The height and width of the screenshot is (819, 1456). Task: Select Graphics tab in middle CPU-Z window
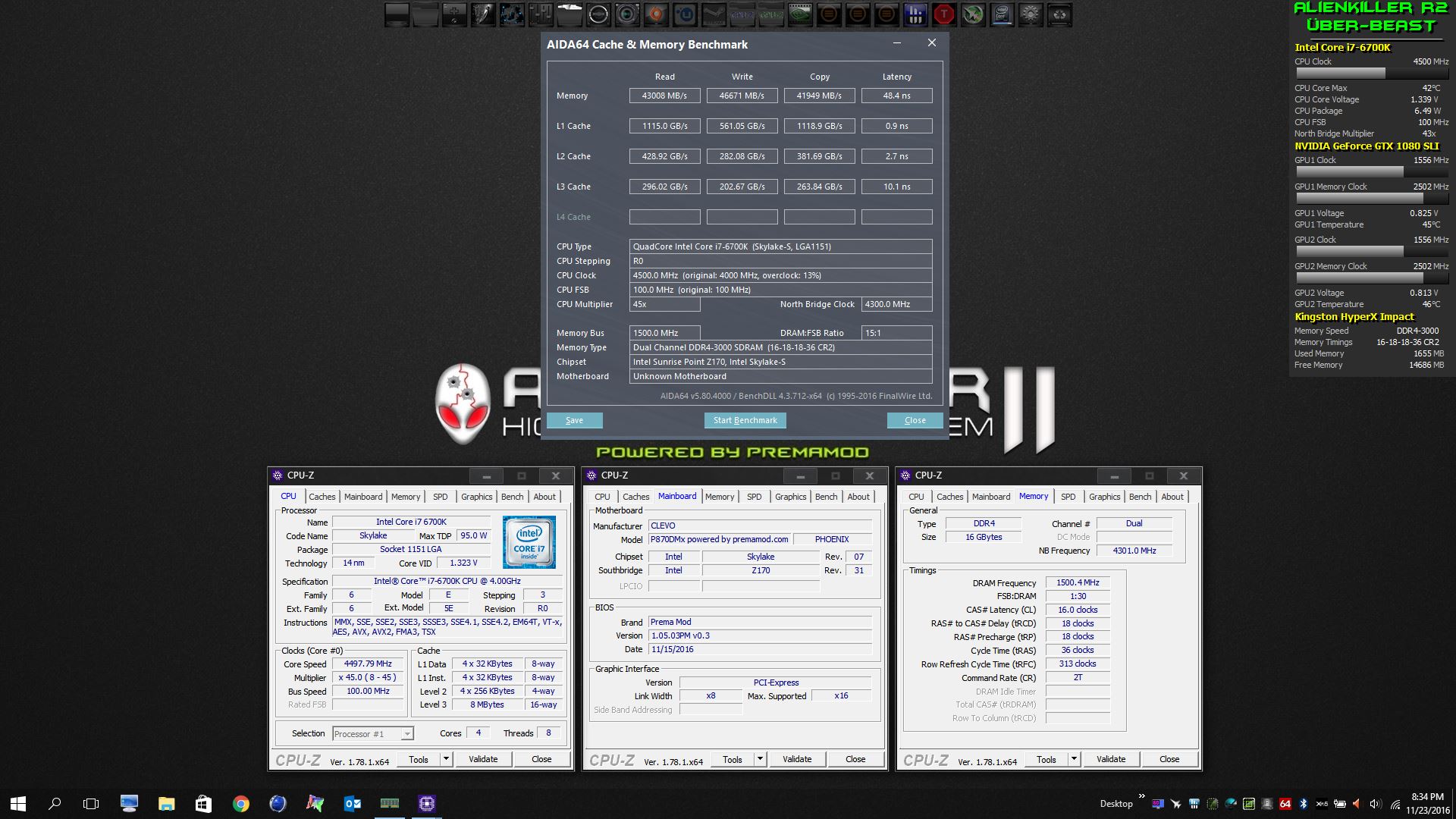pyautogui.click(x=790, y=497)
